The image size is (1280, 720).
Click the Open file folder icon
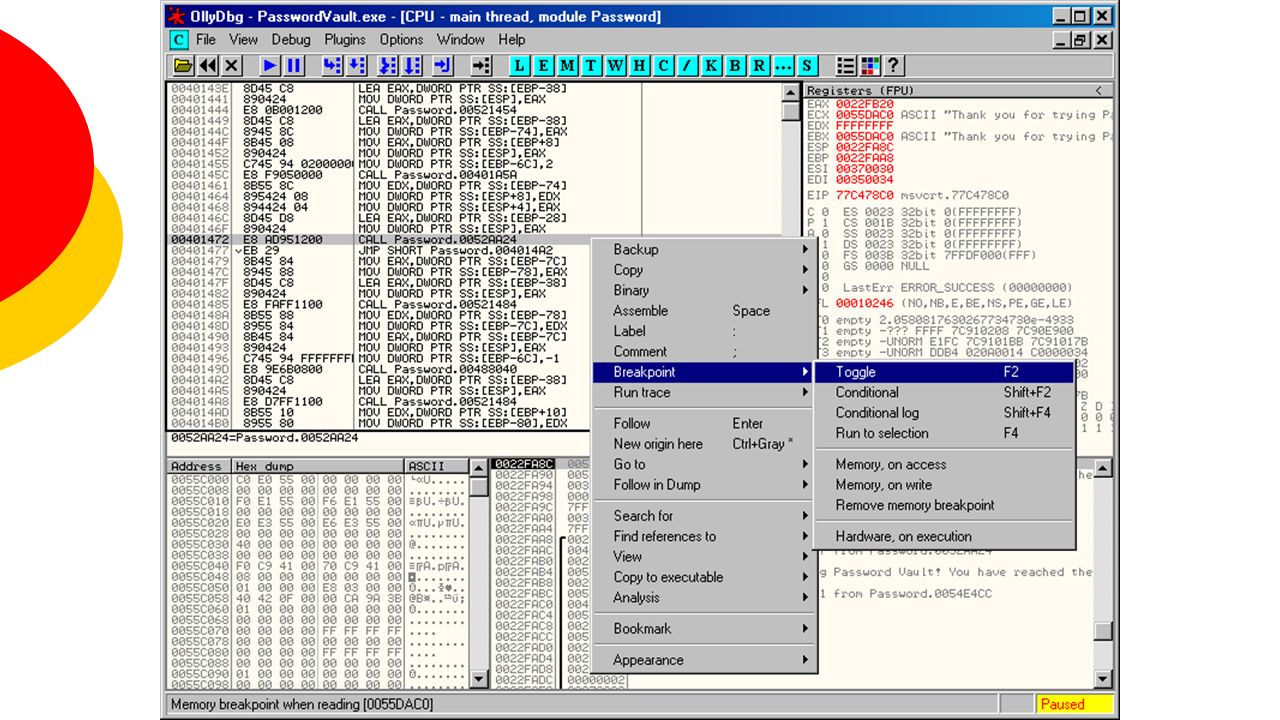click(x=183, y=66)
